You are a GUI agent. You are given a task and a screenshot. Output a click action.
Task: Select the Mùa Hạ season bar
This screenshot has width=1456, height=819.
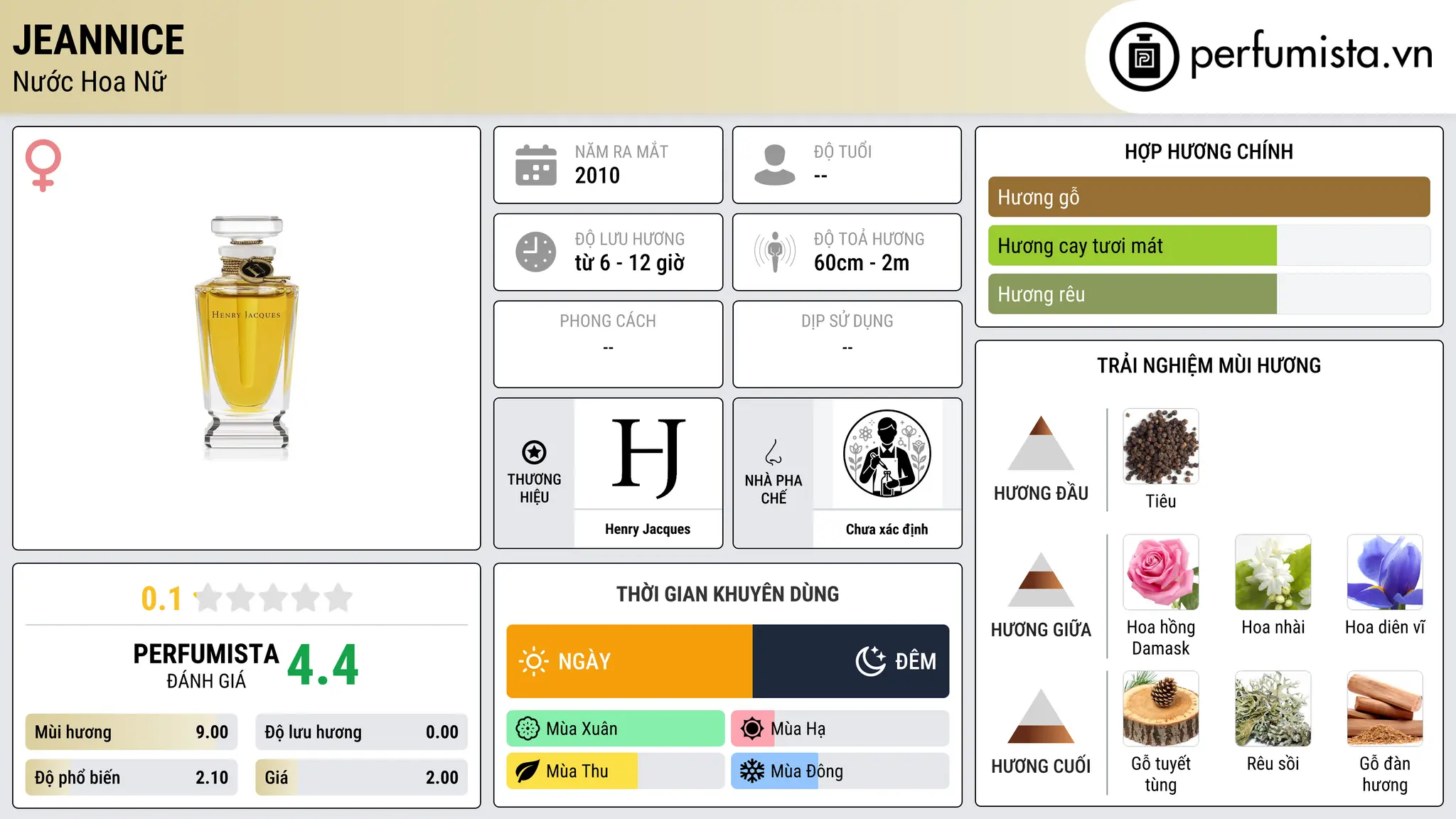click(x=840, y=729)
